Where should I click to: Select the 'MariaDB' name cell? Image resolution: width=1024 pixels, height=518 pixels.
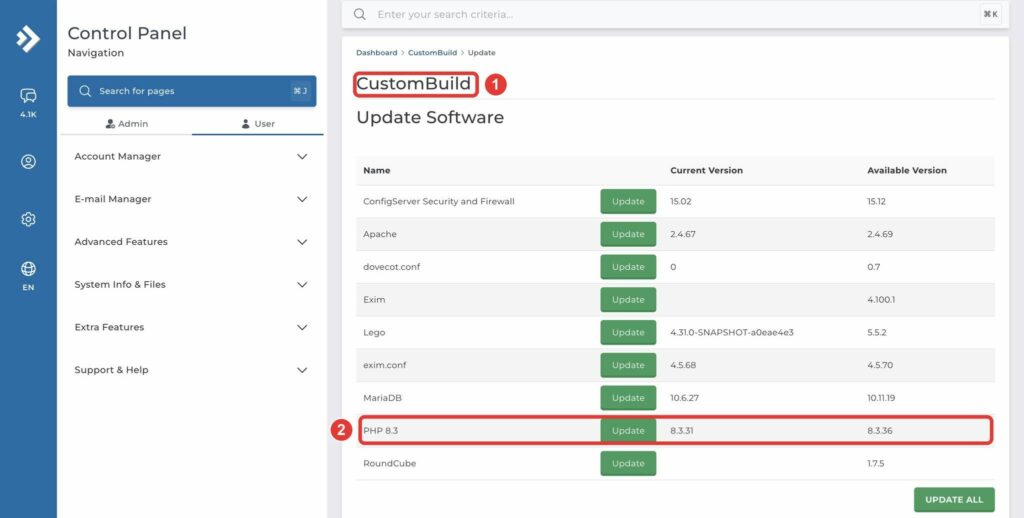pyautogui.click(x=382, y=398)
